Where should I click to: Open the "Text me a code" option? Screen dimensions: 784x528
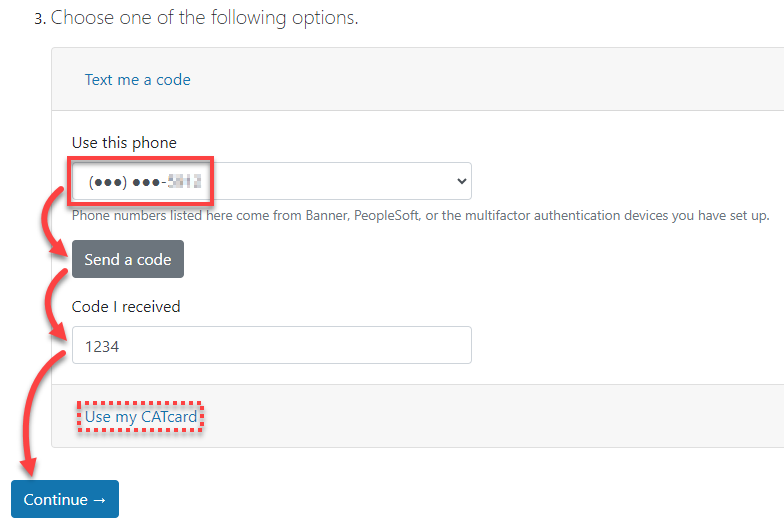pos(137,80)
